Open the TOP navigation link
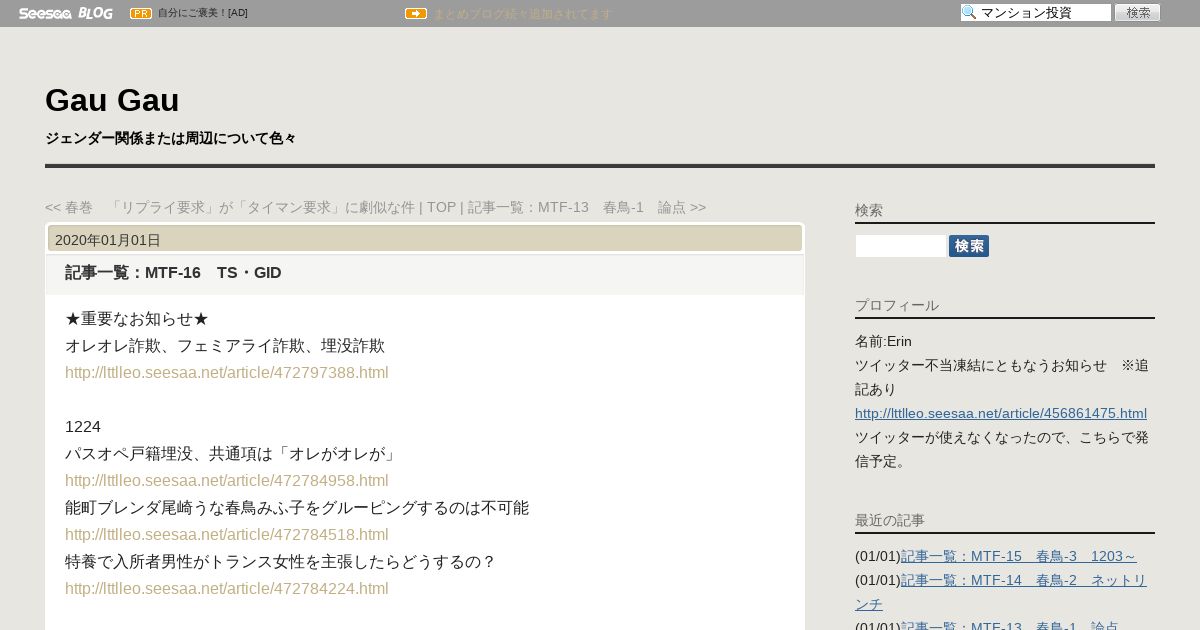 pos(441,207)
